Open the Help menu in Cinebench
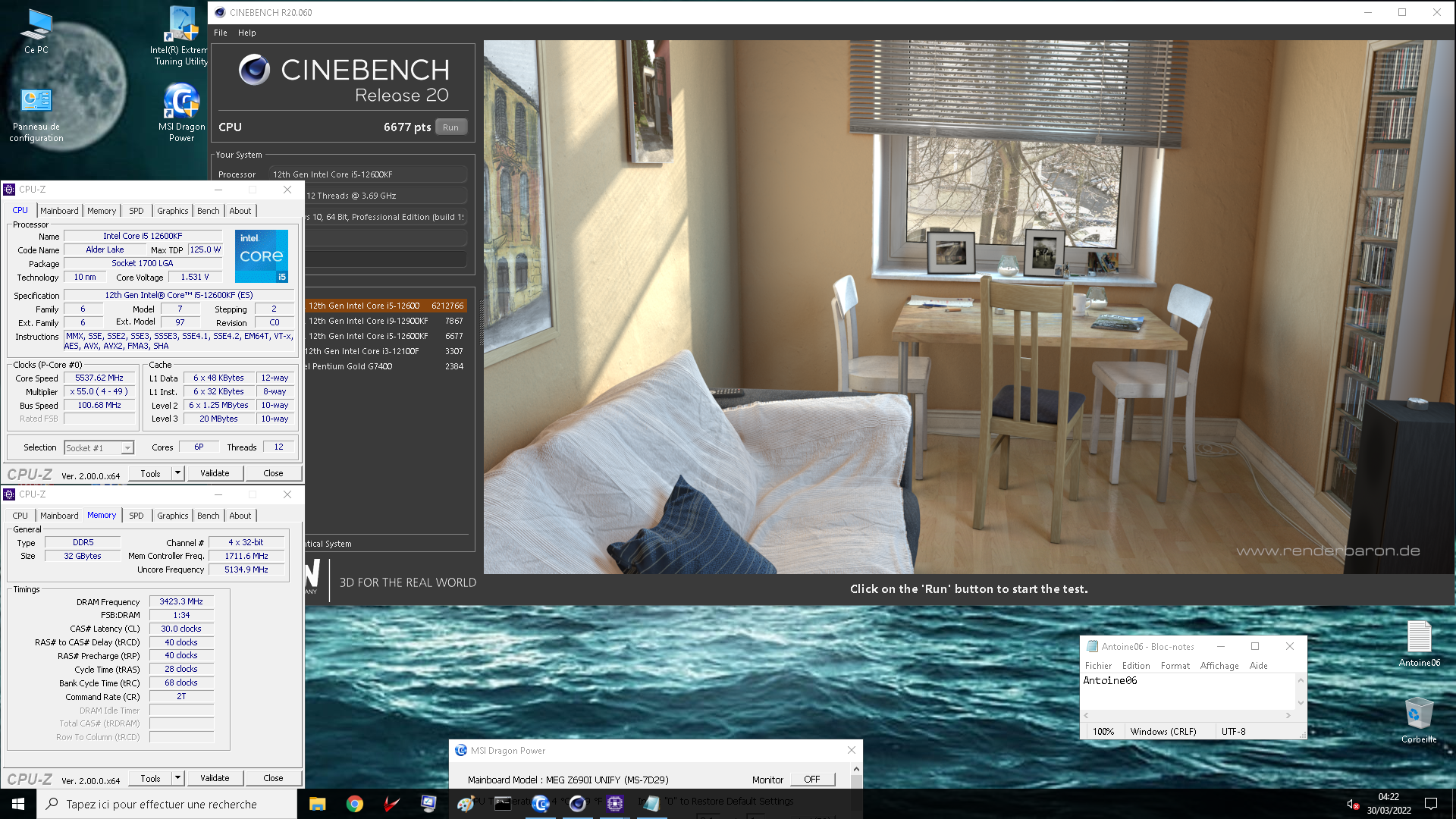Screen dimensions: 1456x819 click(247, 33)
